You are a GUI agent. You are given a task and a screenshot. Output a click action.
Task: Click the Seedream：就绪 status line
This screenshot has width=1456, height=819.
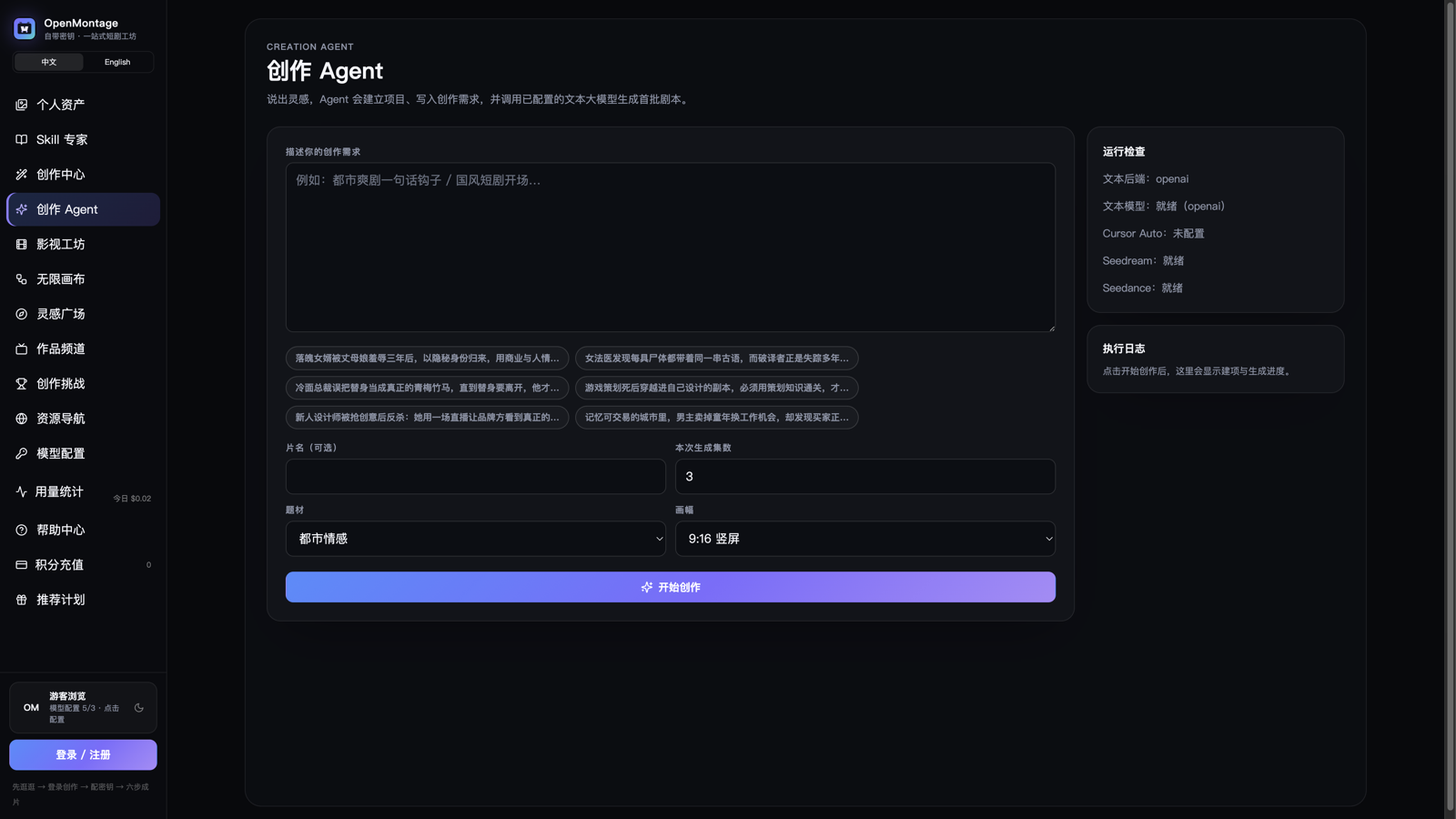[x=1143, y=261]
